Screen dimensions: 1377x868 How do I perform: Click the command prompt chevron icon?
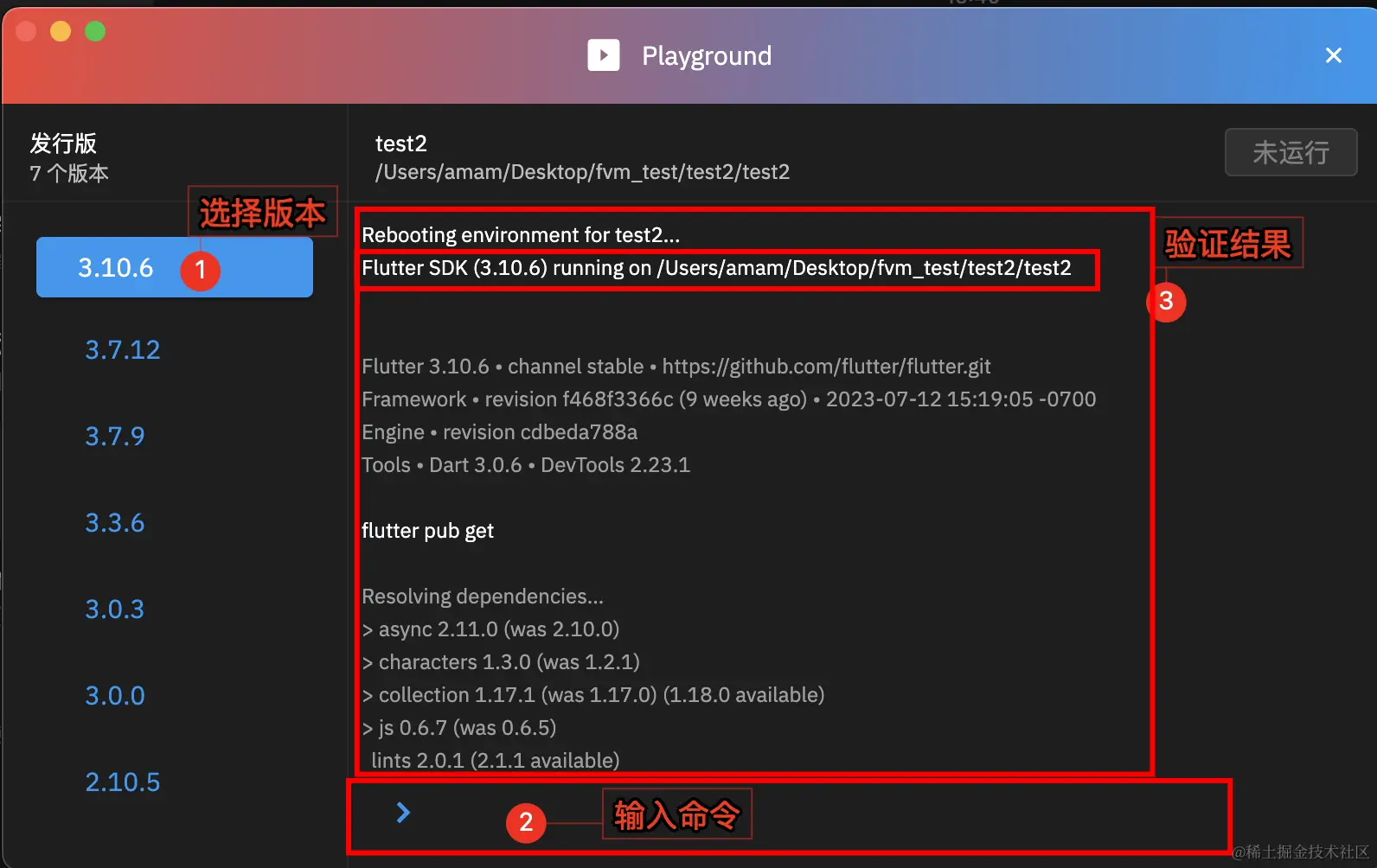coord(403,813)
